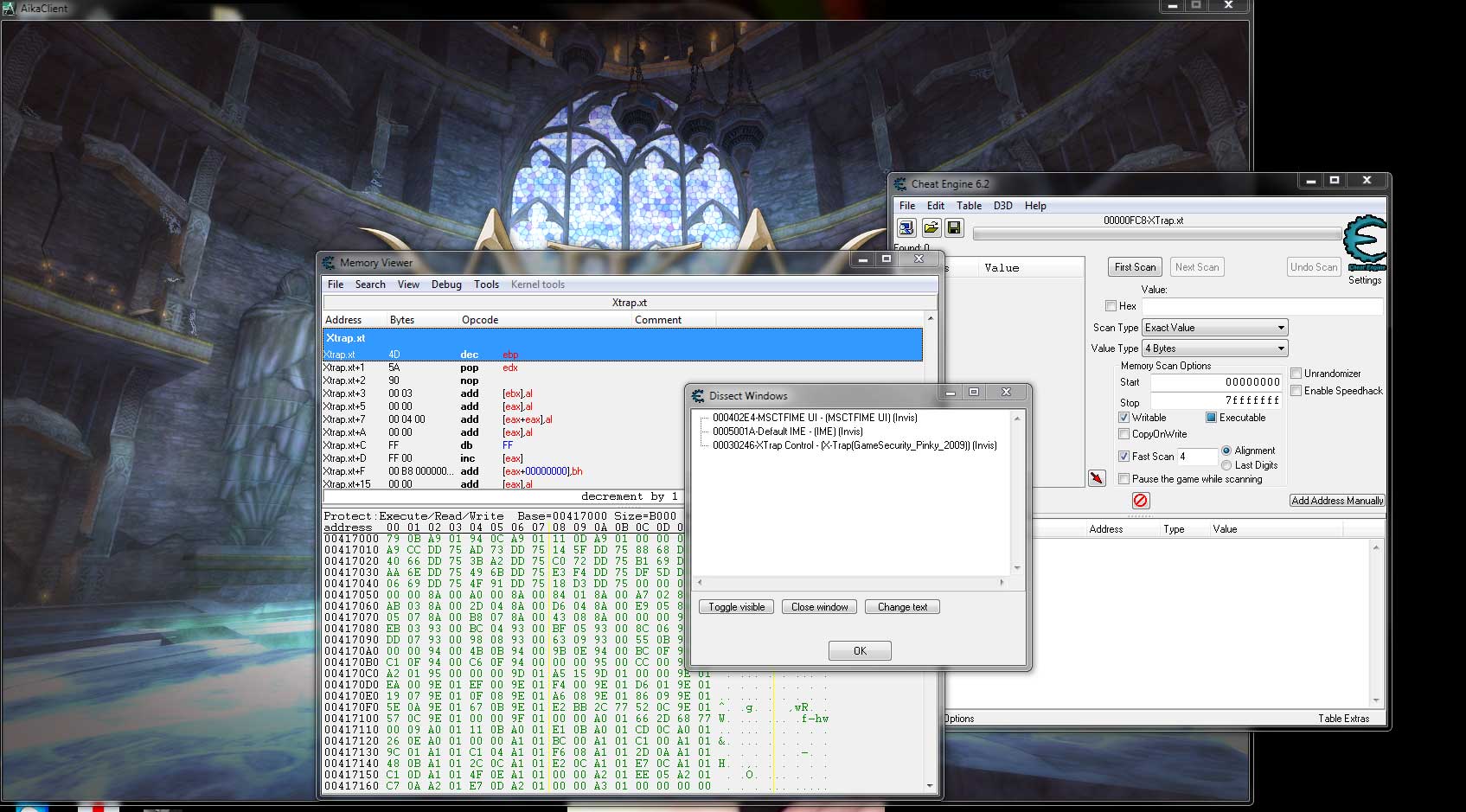Click OK in Dissect Windows
Image resolution: width=1466 pixels, height=812 pixels.
pyautogui.click(x=860, y=650)
